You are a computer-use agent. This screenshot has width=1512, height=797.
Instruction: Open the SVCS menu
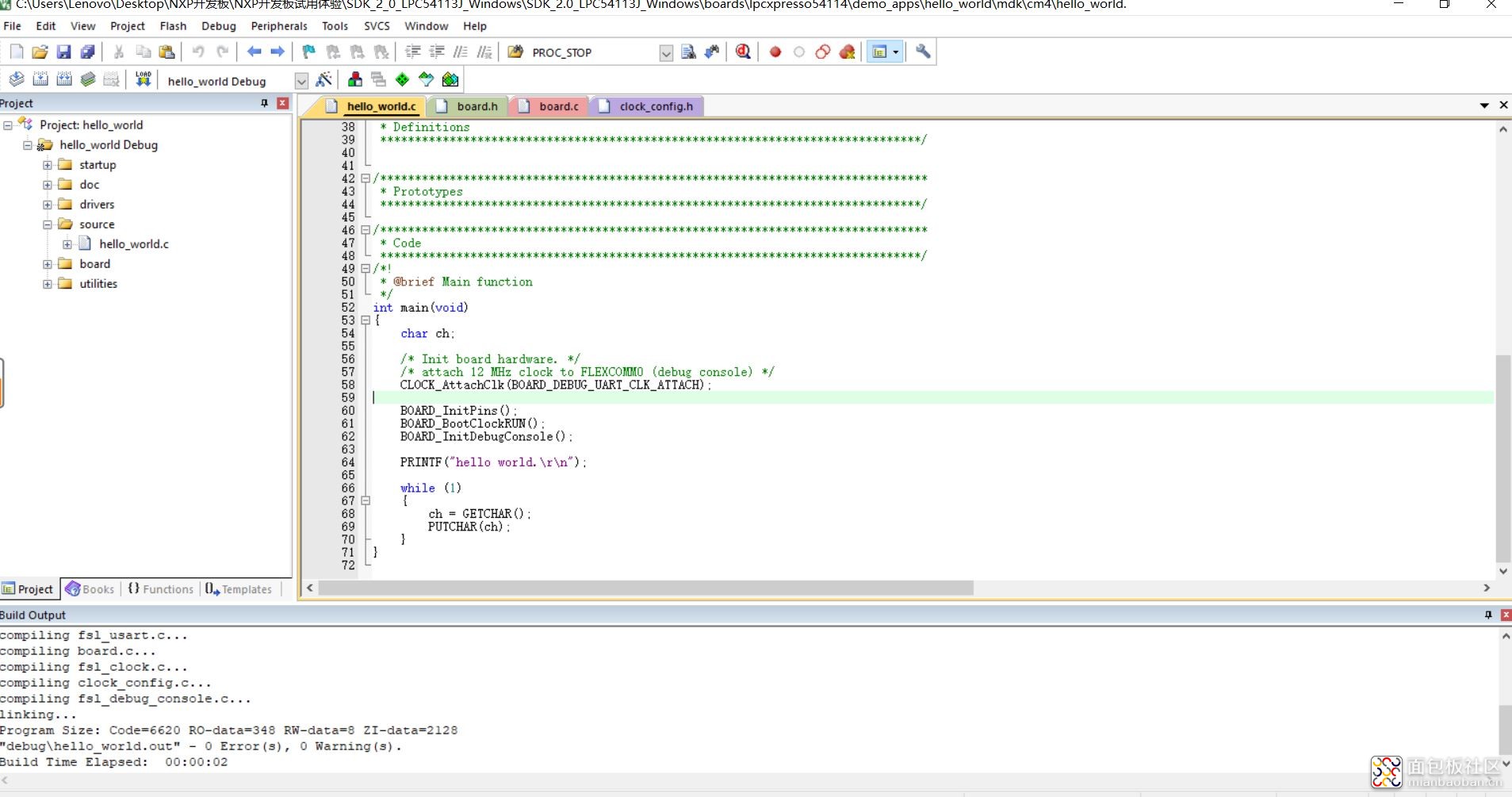coord(377,26)
